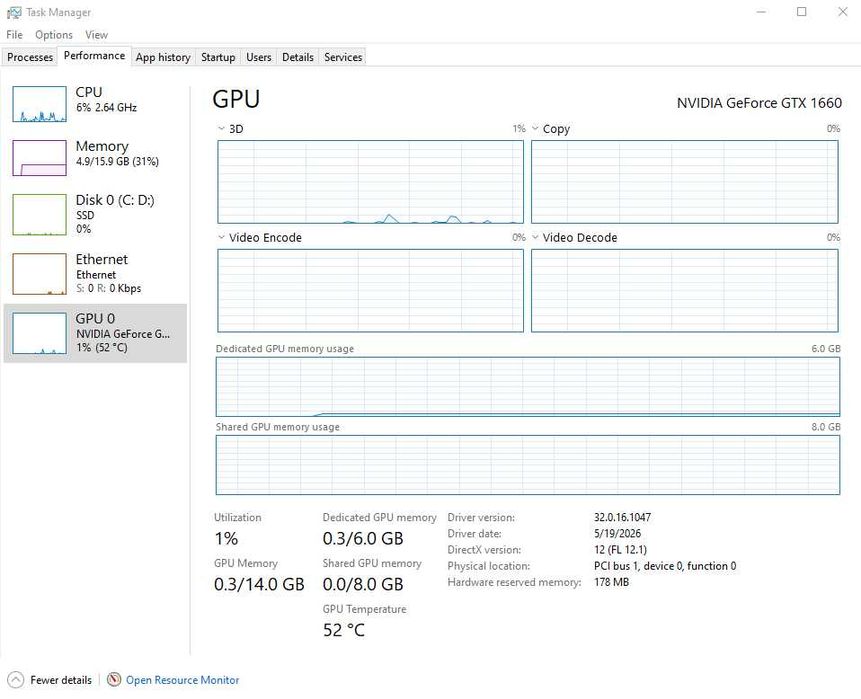Click the 178 MB hardware reserved value
Screen dimensions: 861x699
(x=611, y=582)
